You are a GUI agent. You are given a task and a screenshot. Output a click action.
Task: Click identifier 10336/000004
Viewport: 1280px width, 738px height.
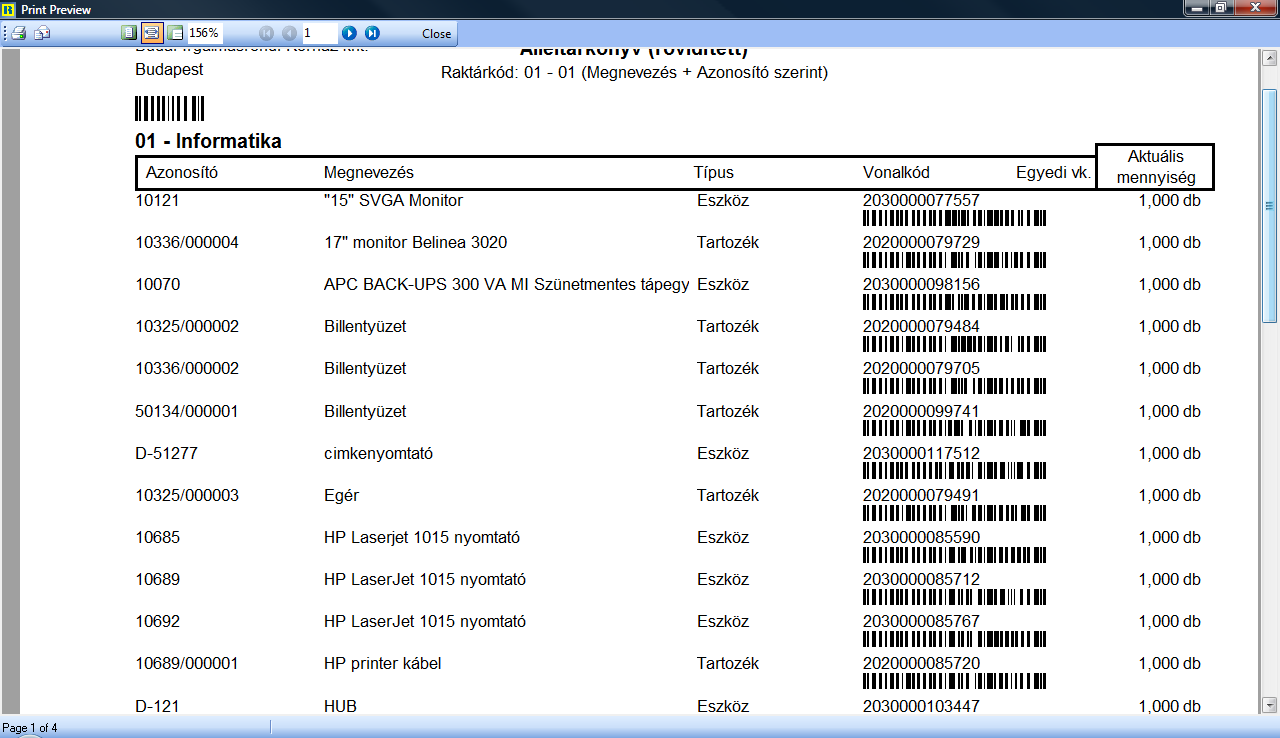(x=187, y=242)
